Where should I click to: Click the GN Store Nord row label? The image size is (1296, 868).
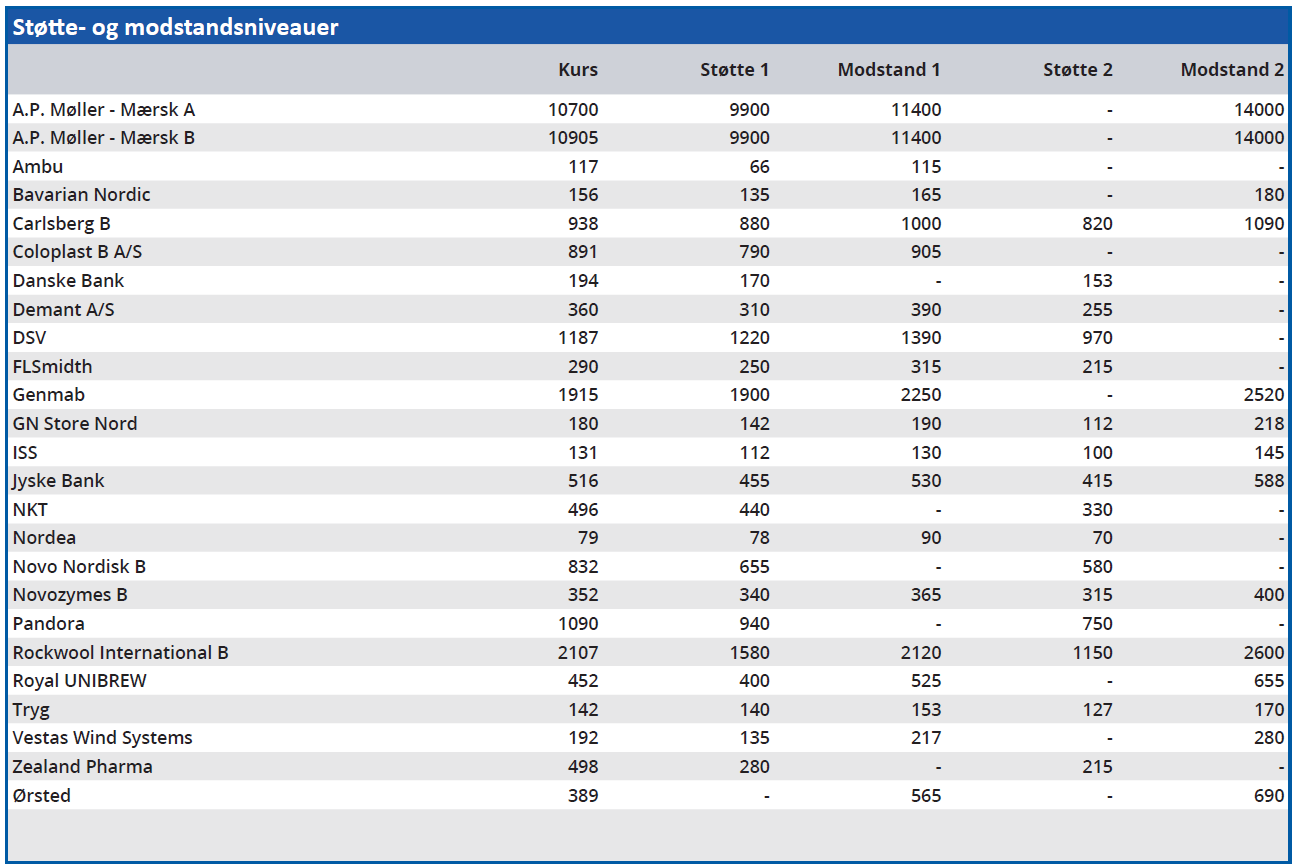[75, 424]
